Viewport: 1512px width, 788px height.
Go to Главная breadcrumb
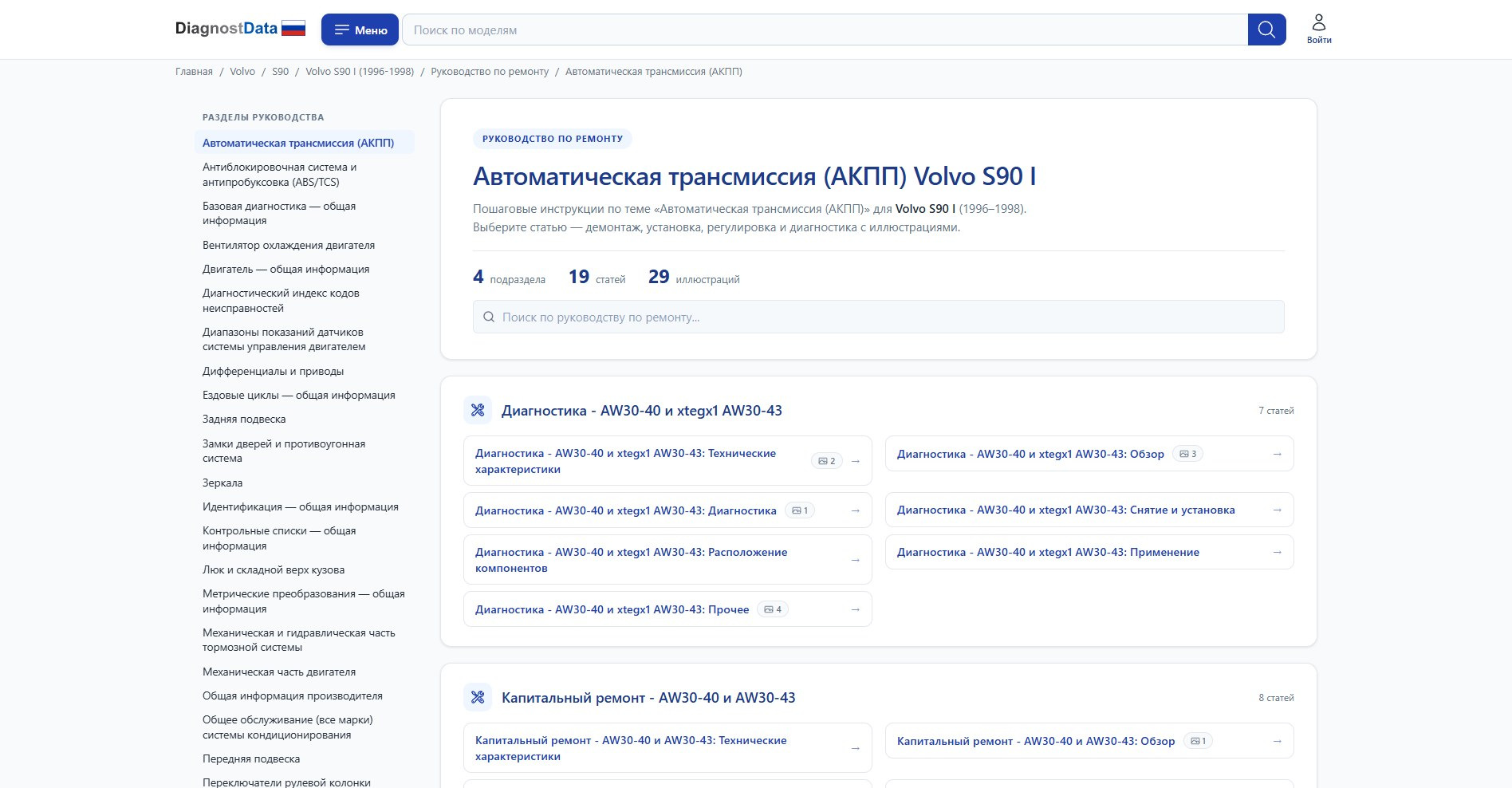point(194,72)
